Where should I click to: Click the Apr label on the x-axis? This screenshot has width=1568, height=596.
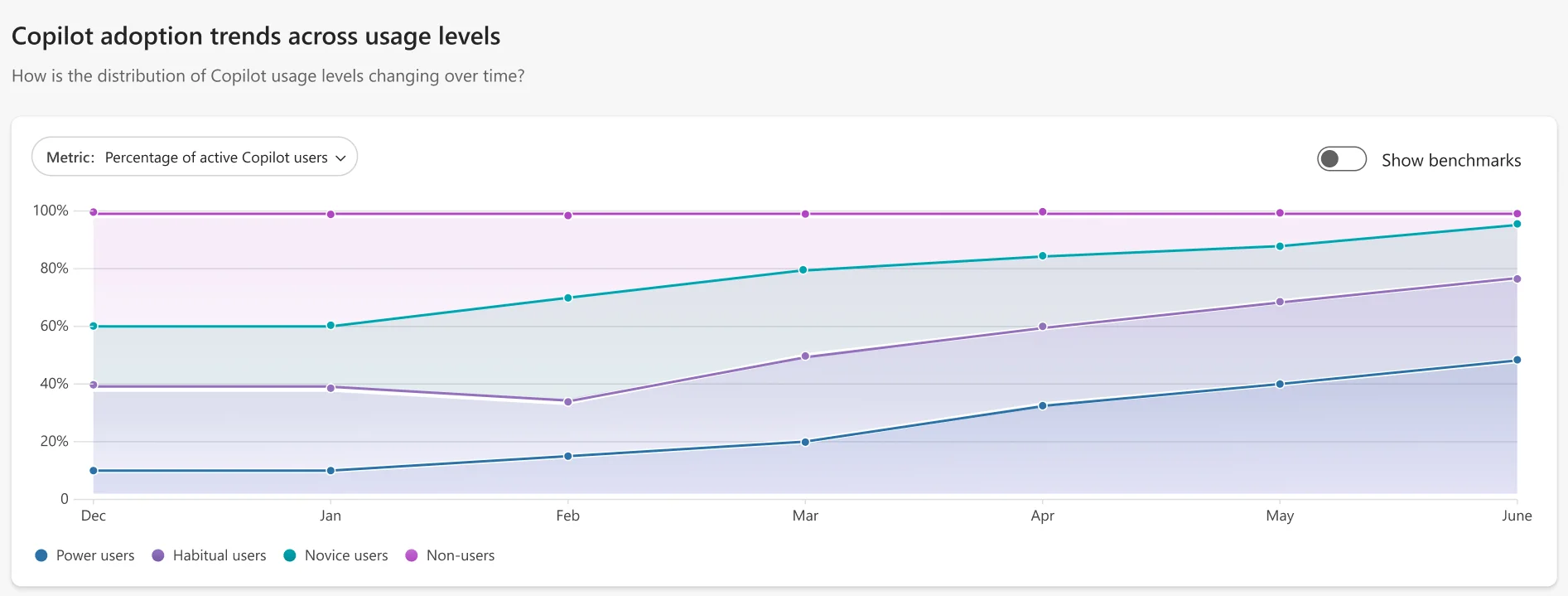coord(1043,516)
